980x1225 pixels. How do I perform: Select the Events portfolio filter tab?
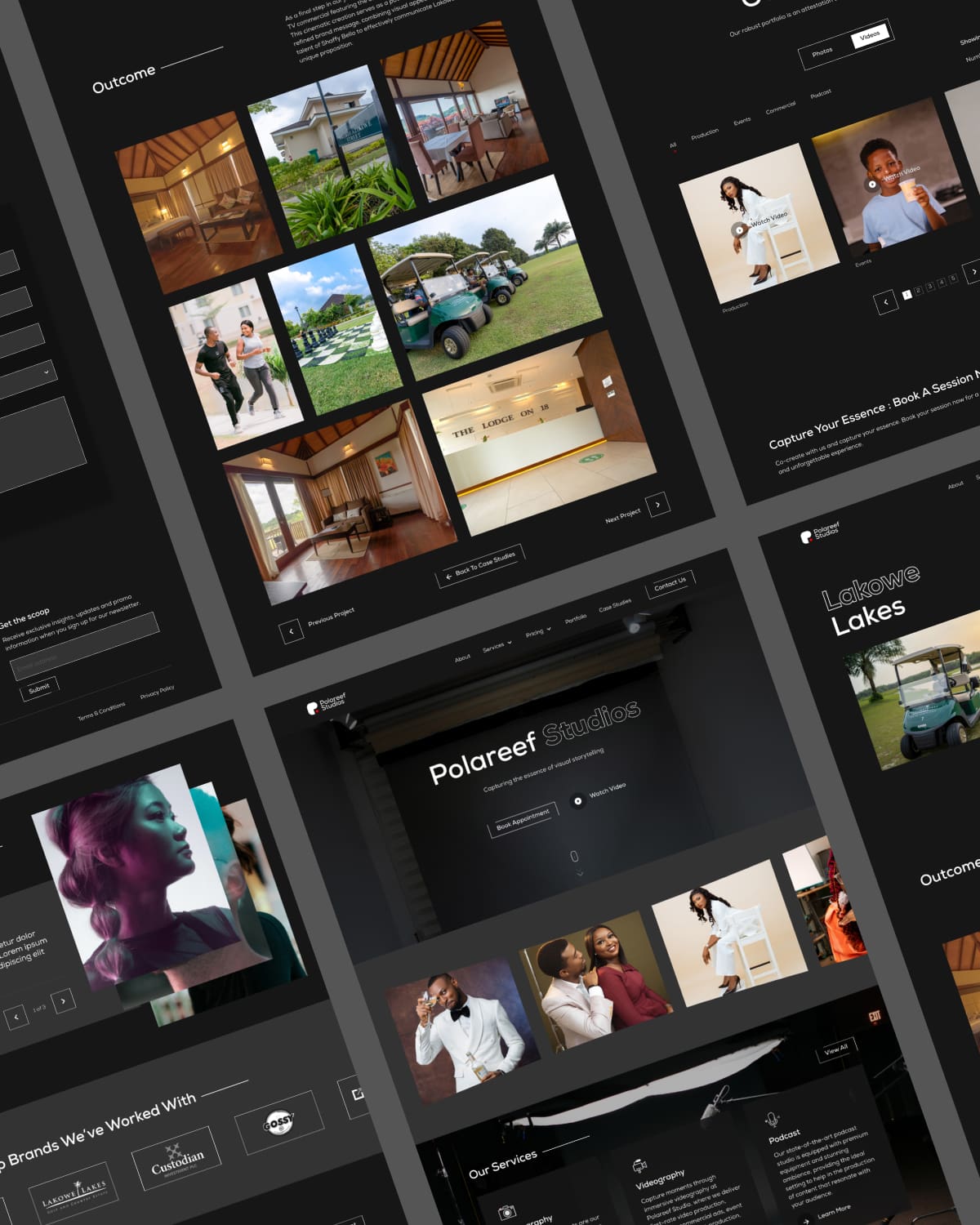pos(742,122)
